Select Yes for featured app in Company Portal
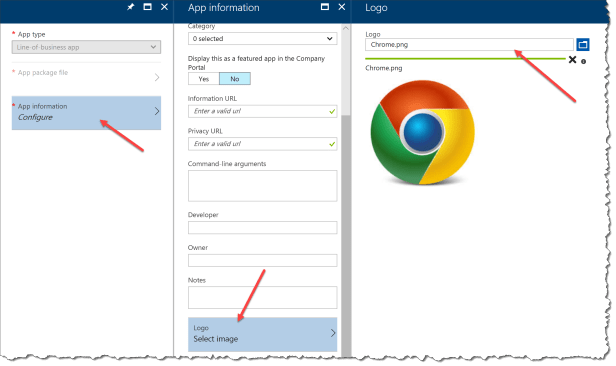 pyautogui.click(x=204, y=79)
